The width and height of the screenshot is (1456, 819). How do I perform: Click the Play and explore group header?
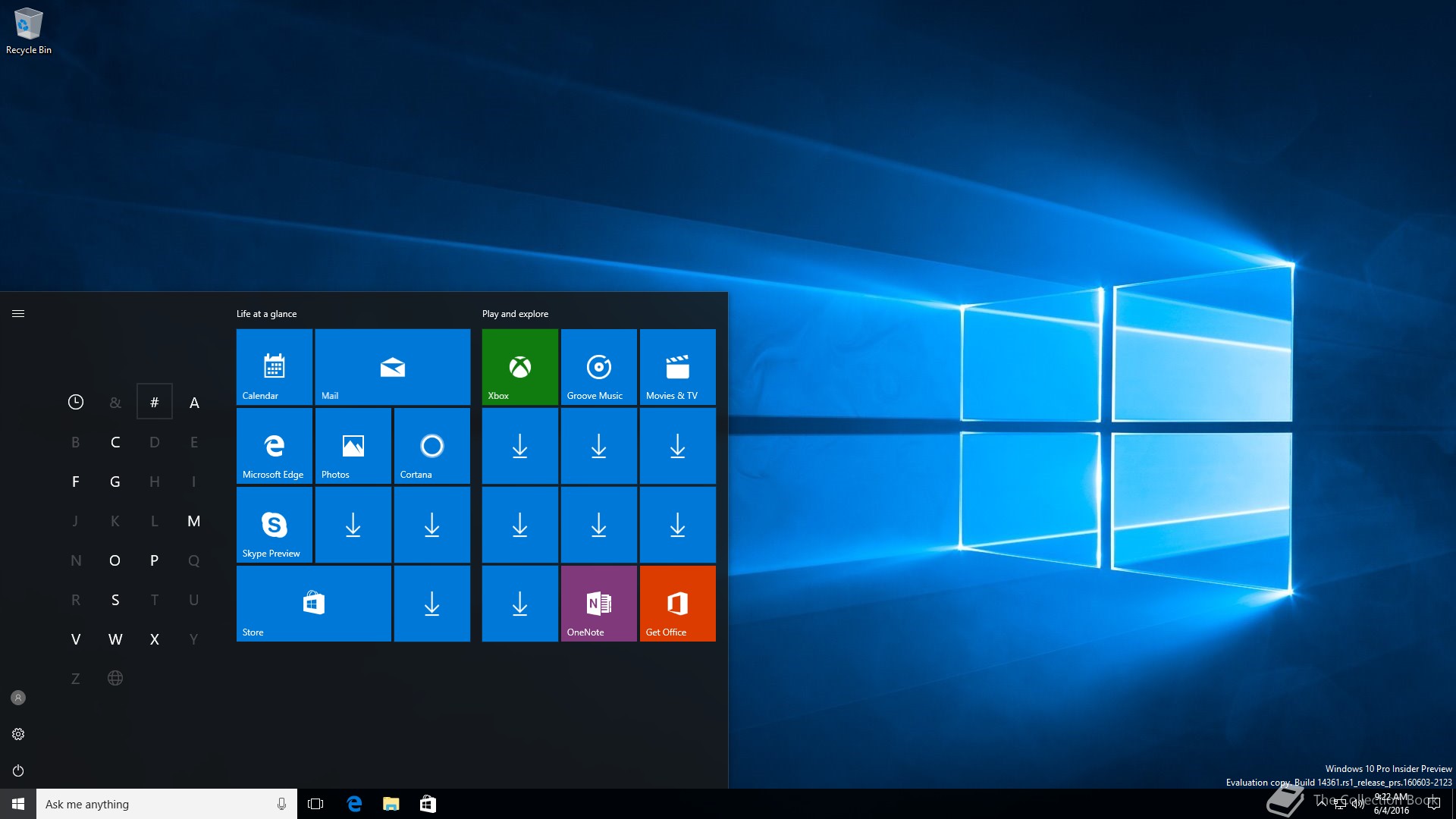[515, 314]
